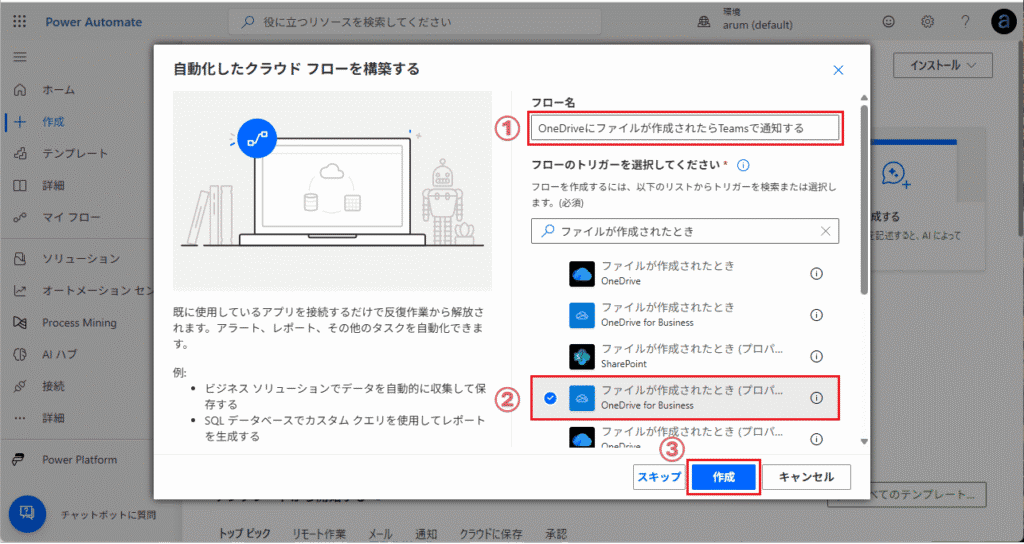Click the 接続 plug icon
This screenshot has width=1024, height=544.
(20, 387)
